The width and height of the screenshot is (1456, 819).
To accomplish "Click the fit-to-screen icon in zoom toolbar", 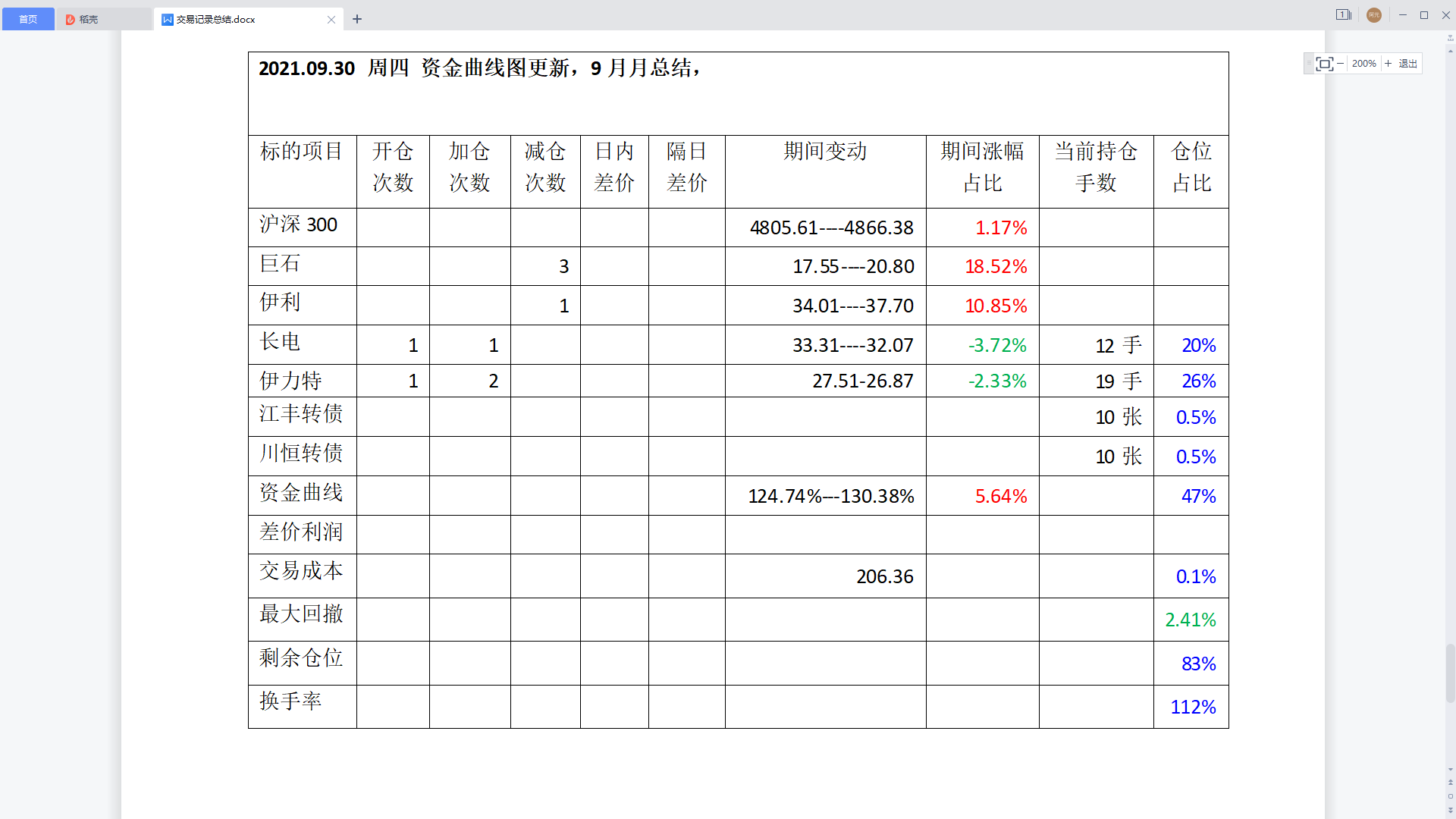I will 1324,64.
